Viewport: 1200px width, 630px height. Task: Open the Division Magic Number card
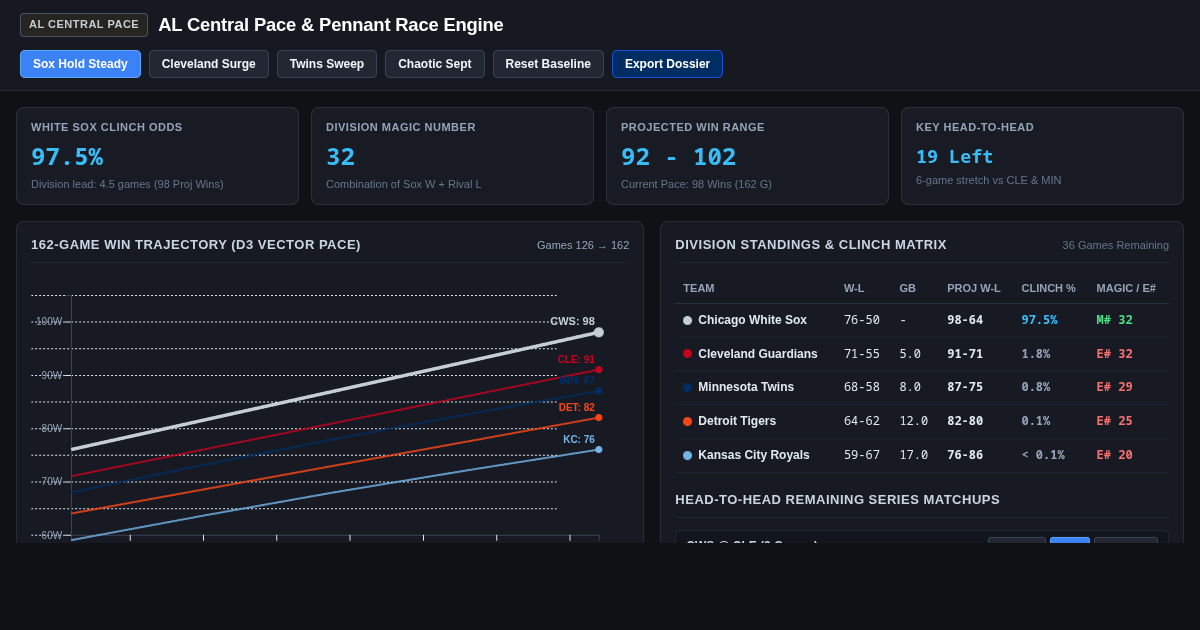coord(452,156)
